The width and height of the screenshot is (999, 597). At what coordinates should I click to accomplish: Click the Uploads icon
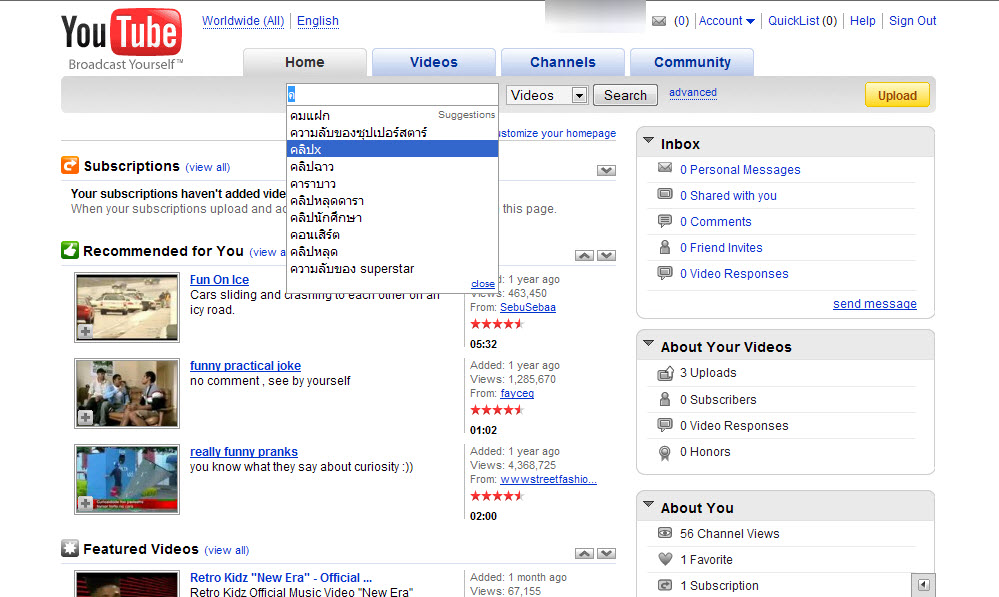point(665,373)
